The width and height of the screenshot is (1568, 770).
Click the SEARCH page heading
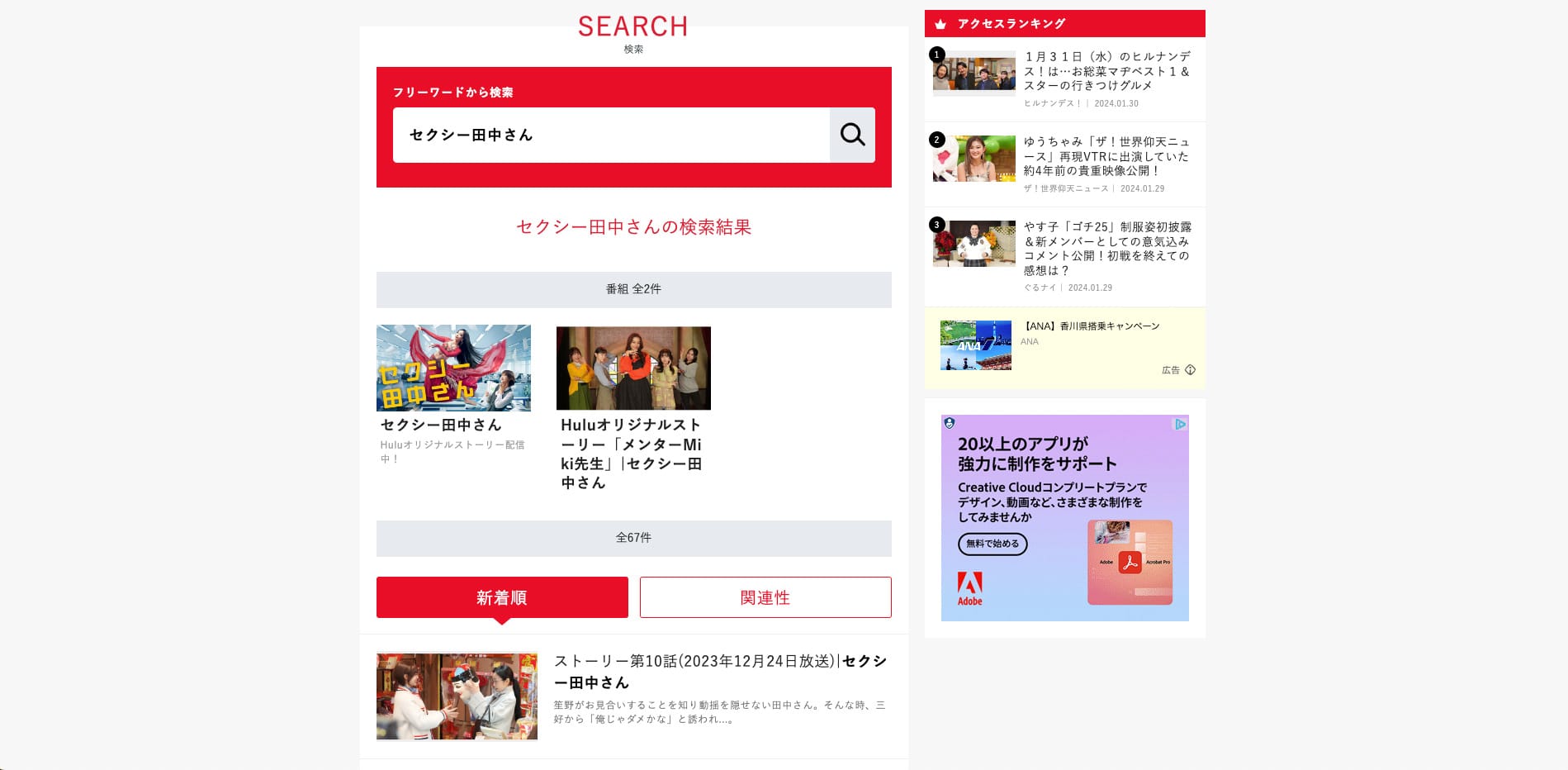(632, 26)
